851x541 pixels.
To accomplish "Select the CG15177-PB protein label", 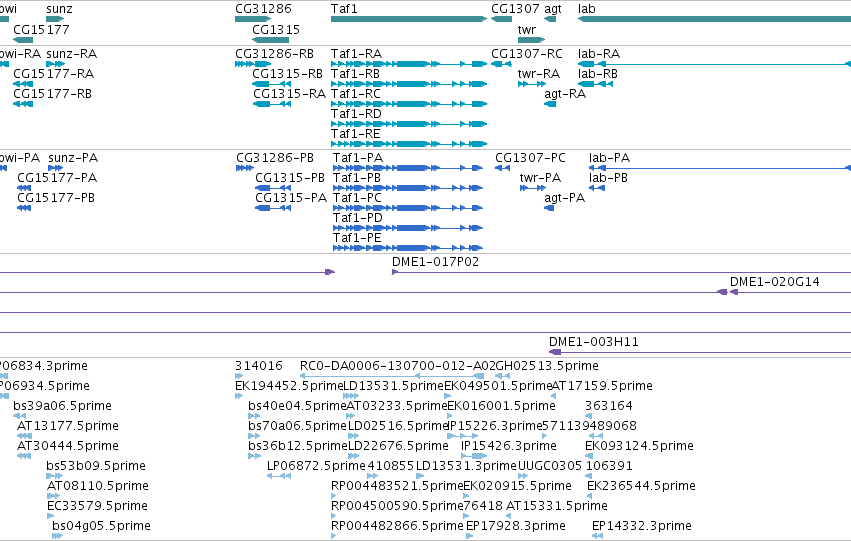I will [x=56, y=198].
